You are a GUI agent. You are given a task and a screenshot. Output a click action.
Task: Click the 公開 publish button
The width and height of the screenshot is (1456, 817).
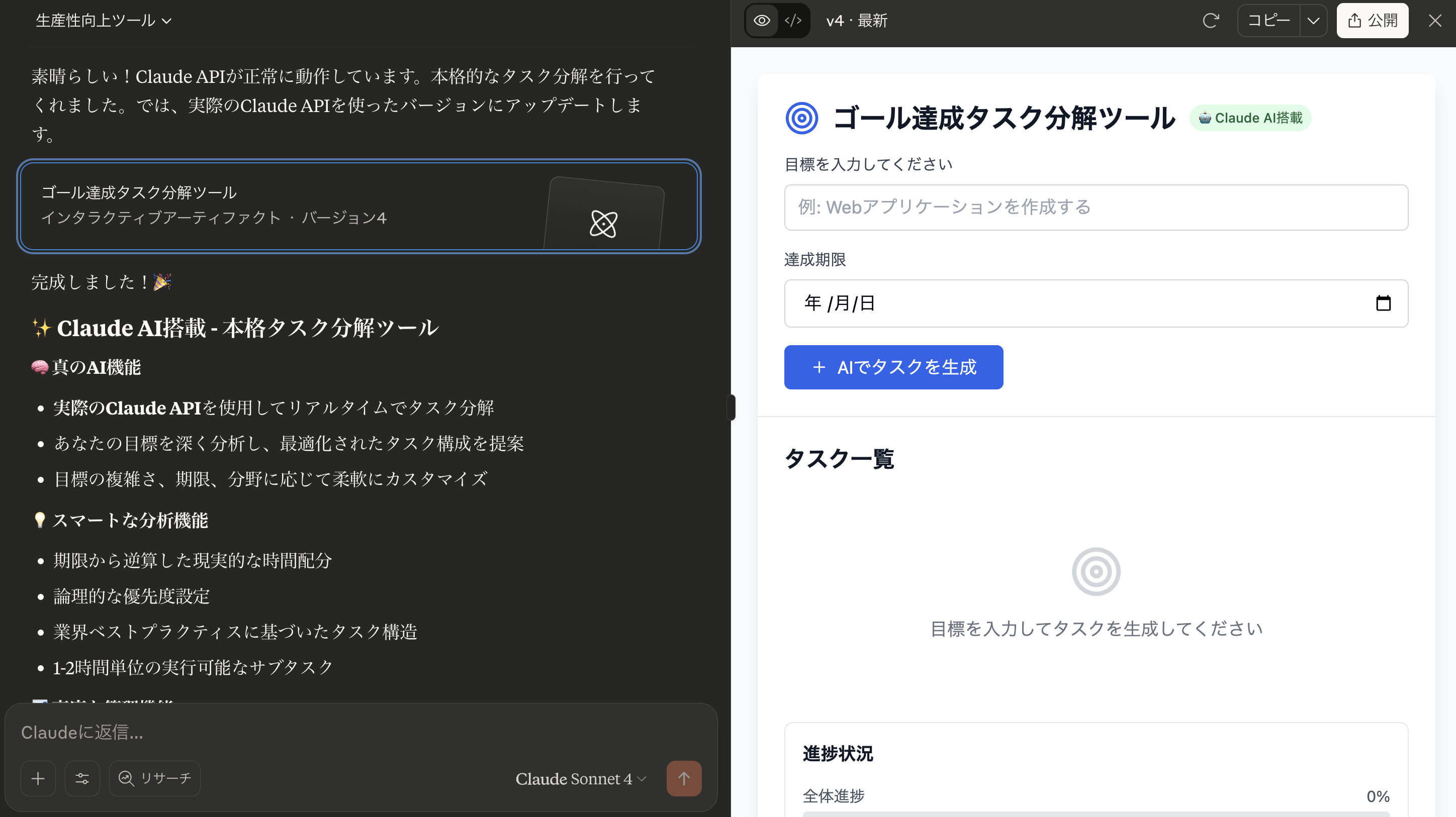[1372, 21]
